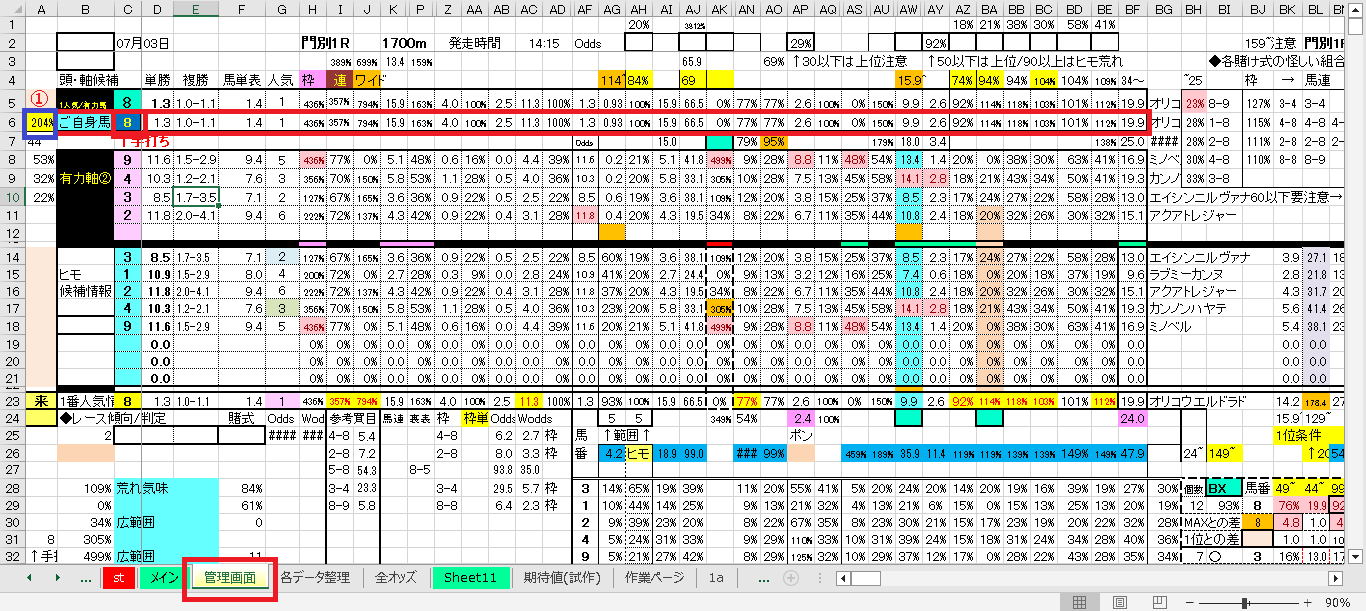The height and width of the screenshot is (611, 1366).
Task: Open the red st sheet tab
Action: pyautogui.click(x=118, y=578)
